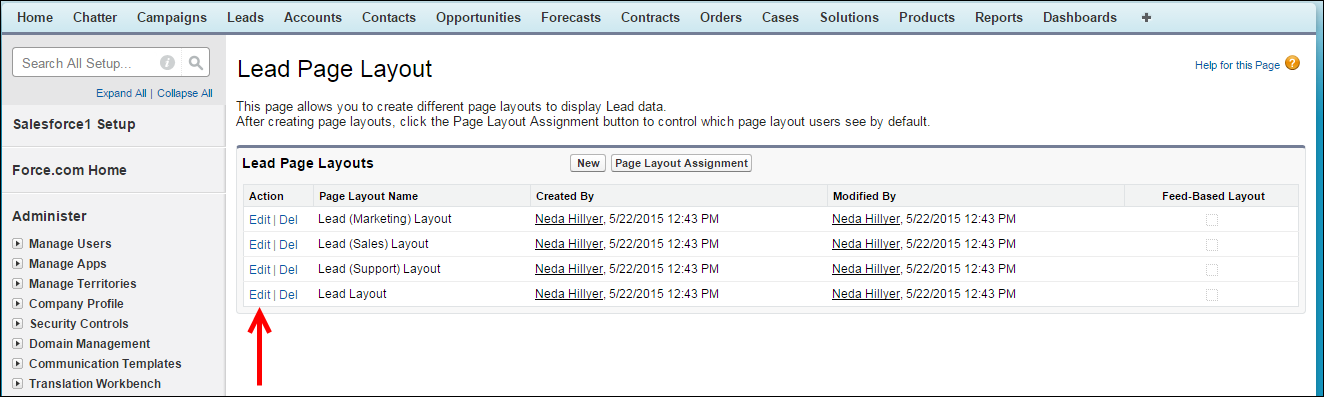Click Edit for the Lead Layout row
The image size is (1324, 397).
tap(260, 294)
